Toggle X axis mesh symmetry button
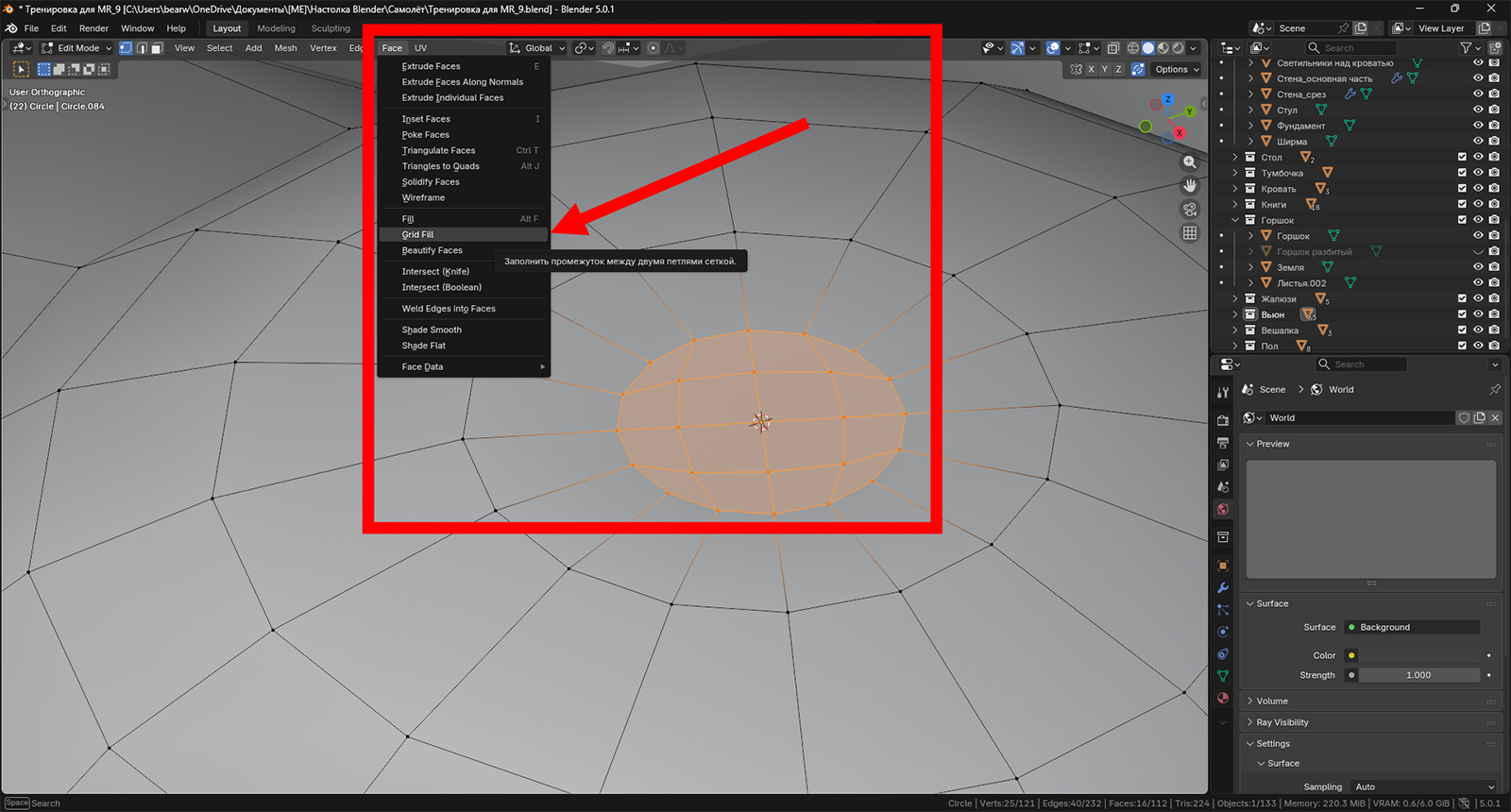This screenshot has width=1511, height=812. tap(1091, 70)
